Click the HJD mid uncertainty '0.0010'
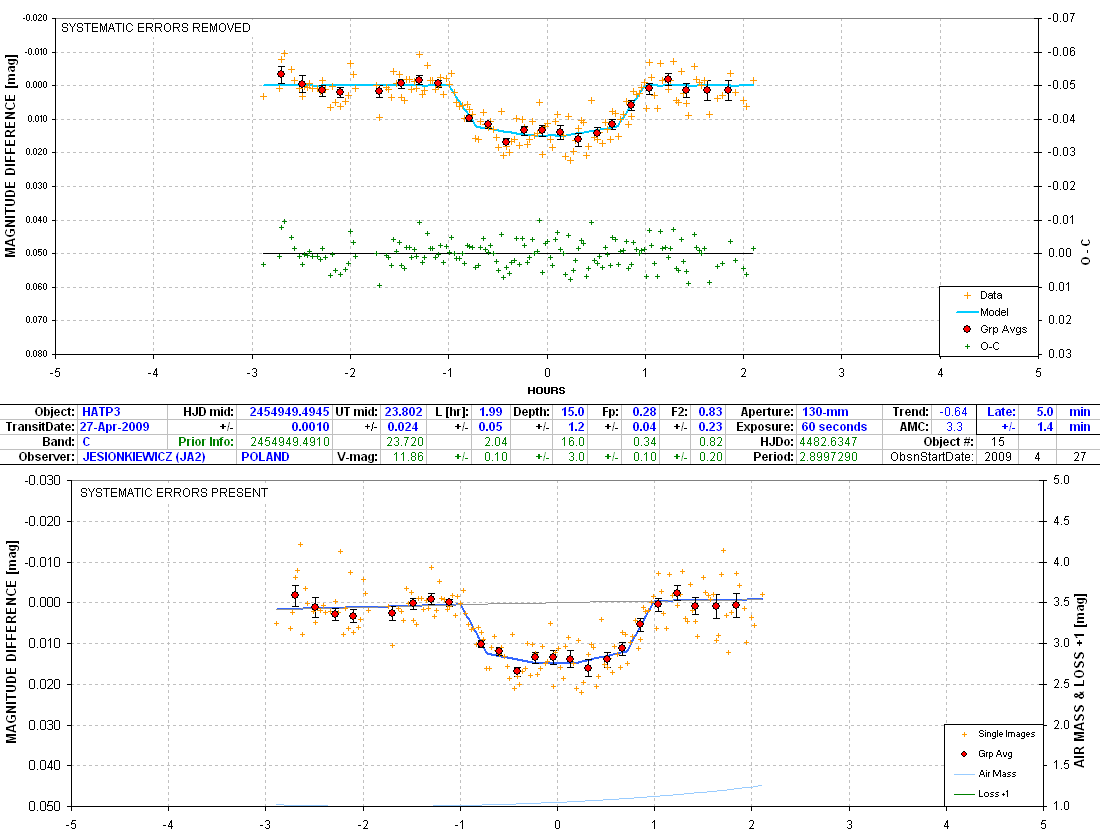This screenshot has width=1100, height=834. [x=311, y=426]
